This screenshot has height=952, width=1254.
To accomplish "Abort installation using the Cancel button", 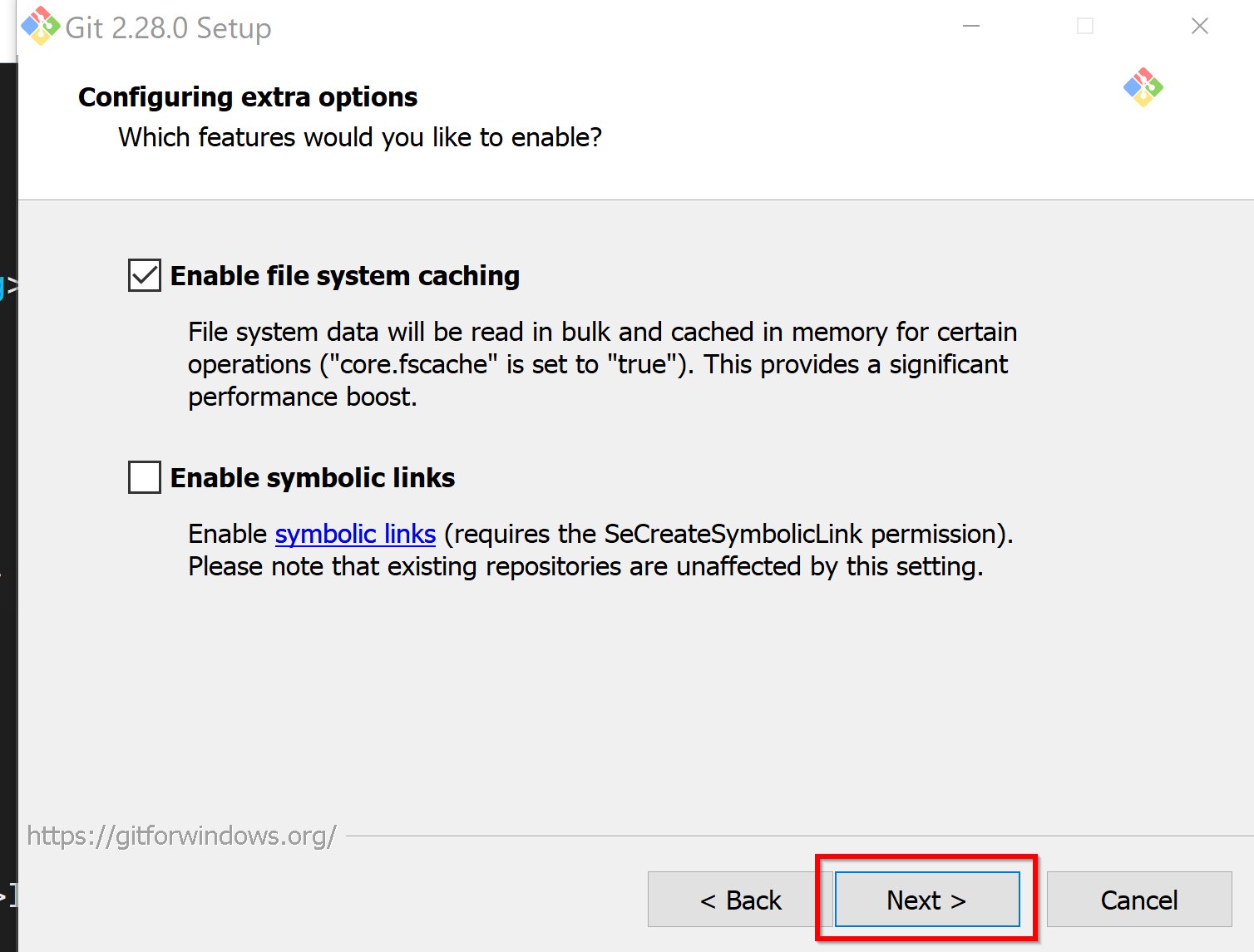I will [1139, 900].
